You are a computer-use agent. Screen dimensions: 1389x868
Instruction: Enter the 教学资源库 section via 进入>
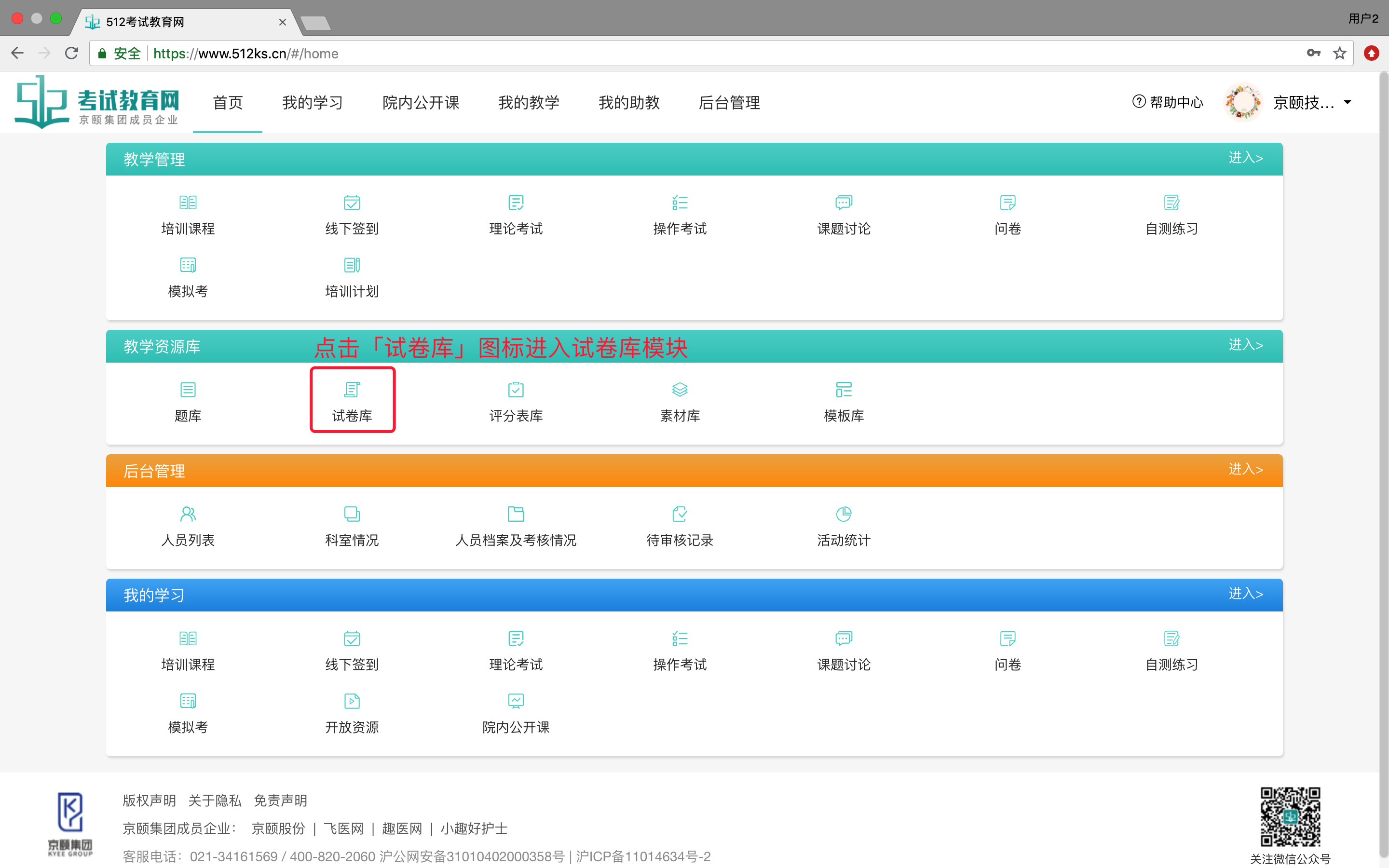1245,345
